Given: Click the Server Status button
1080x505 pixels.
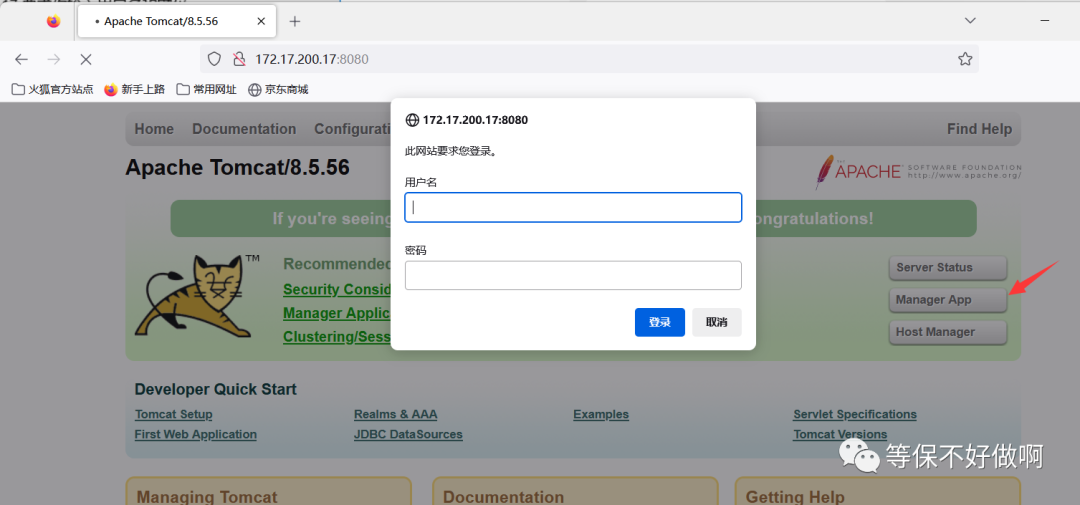Looking at the screenshot, I should [948, 268].
